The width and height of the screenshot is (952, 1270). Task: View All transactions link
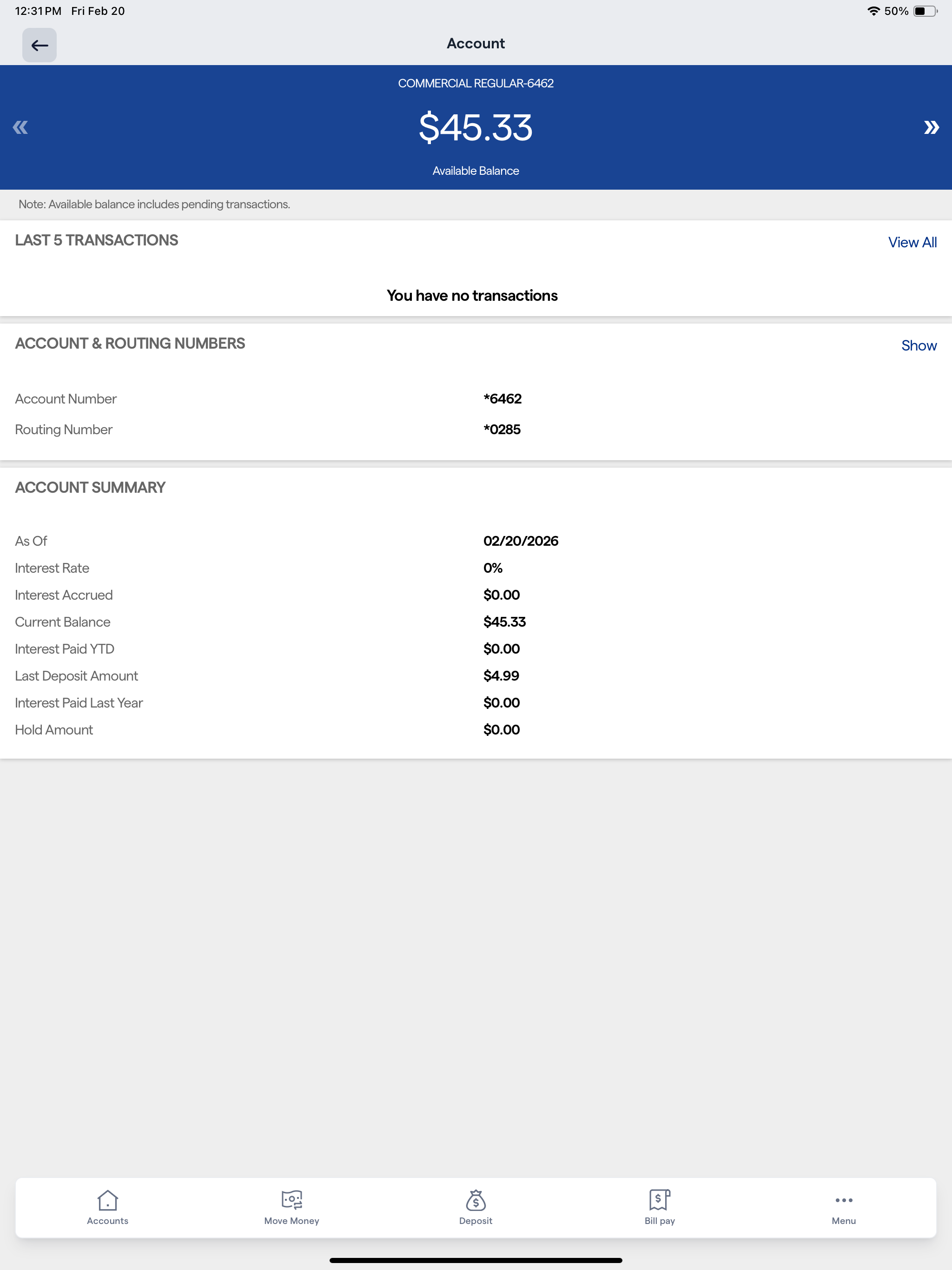[x=912, y=242]
